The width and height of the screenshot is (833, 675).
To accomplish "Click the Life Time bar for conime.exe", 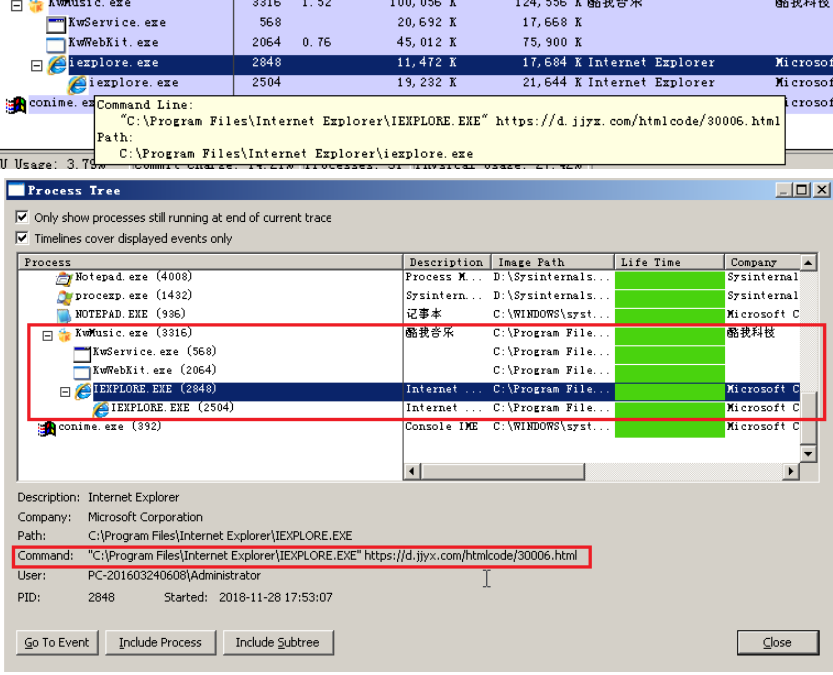I will (669, 428).
